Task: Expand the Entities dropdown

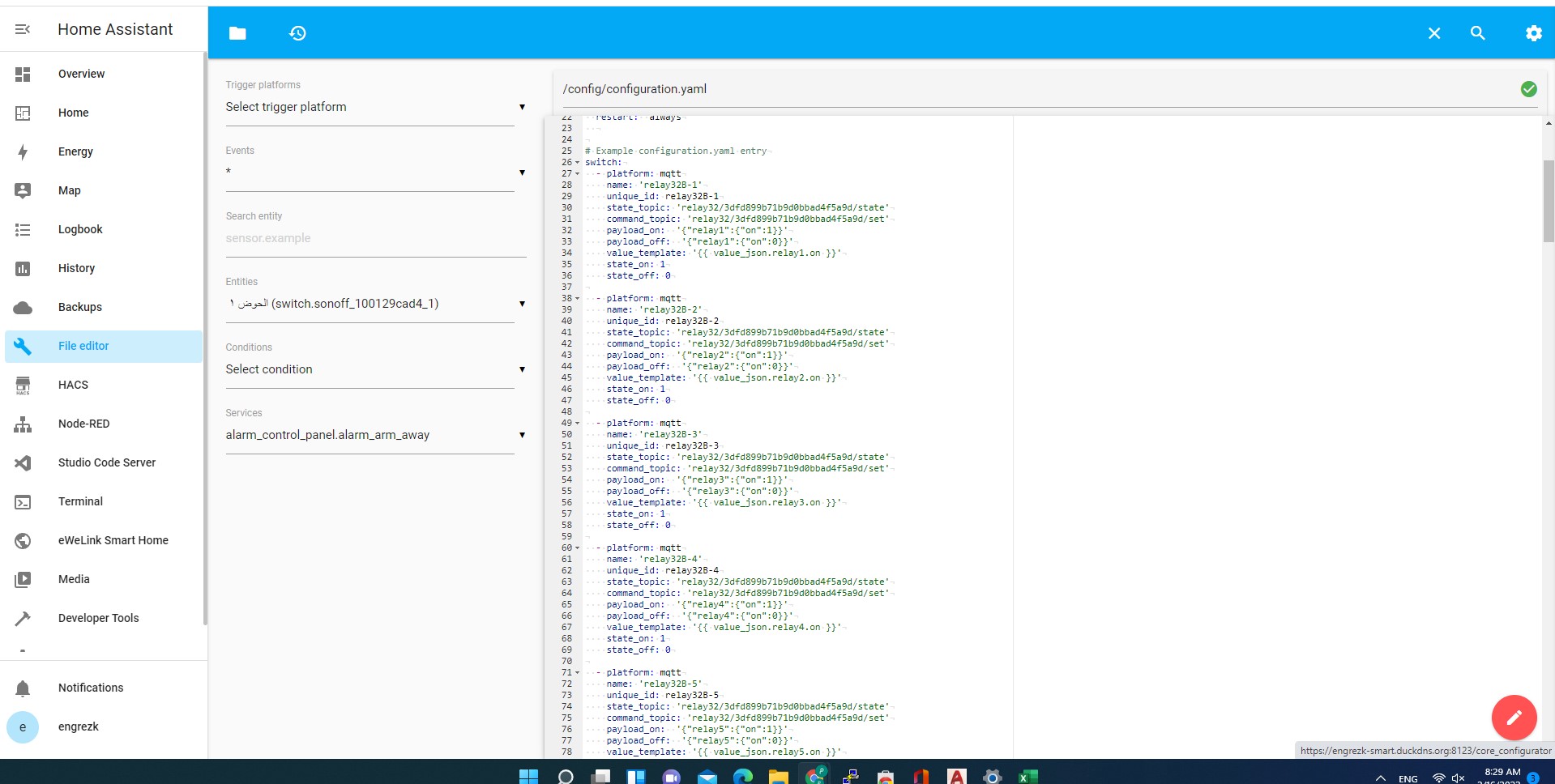Action: pos(374,304)
